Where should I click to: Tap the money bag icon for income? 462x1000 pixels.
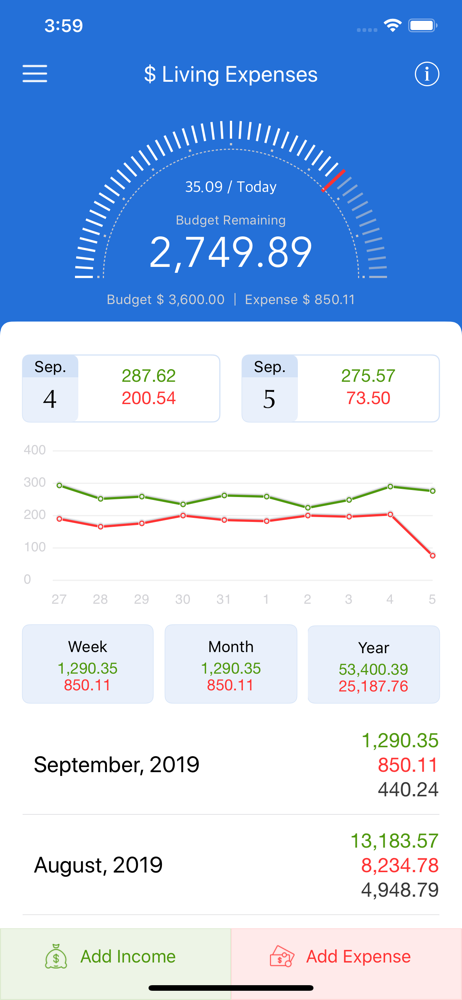tap(57, 957)
